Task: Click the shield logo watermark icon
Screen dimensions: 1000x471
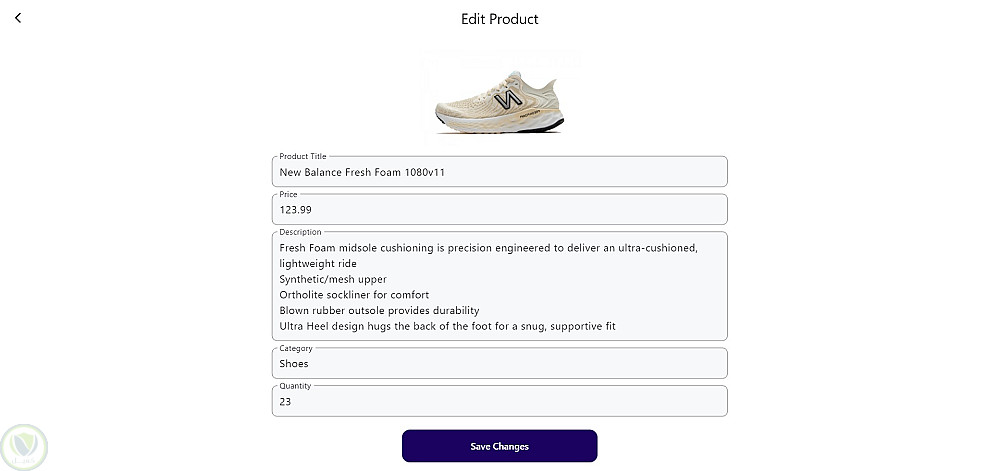Action: click(x=24, y=446)
